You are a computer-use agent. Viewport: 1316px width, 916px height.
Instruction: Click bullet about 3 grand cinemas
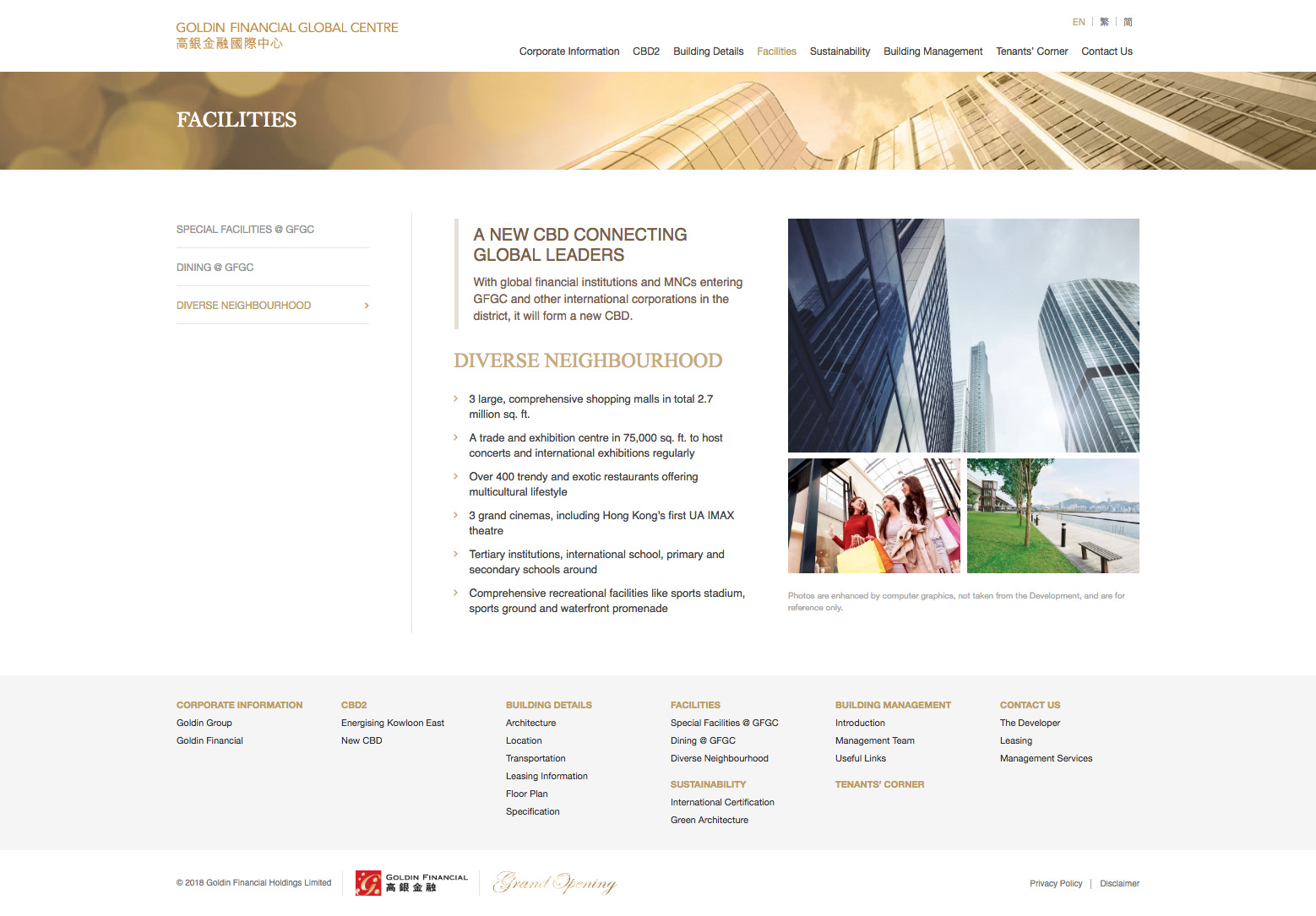601,523
